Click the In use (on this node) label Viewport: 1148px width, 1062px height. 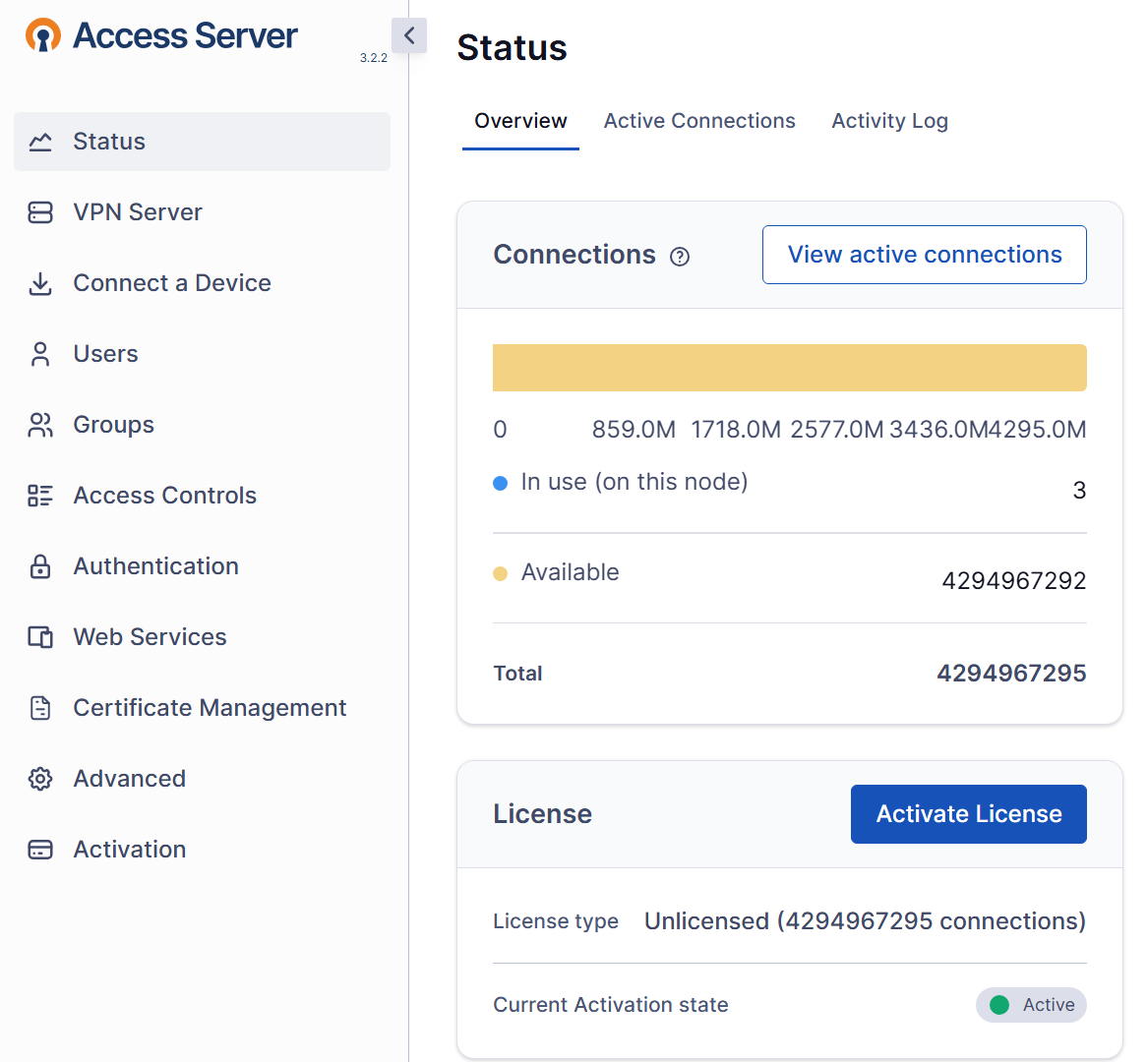(x=634, y=482)
